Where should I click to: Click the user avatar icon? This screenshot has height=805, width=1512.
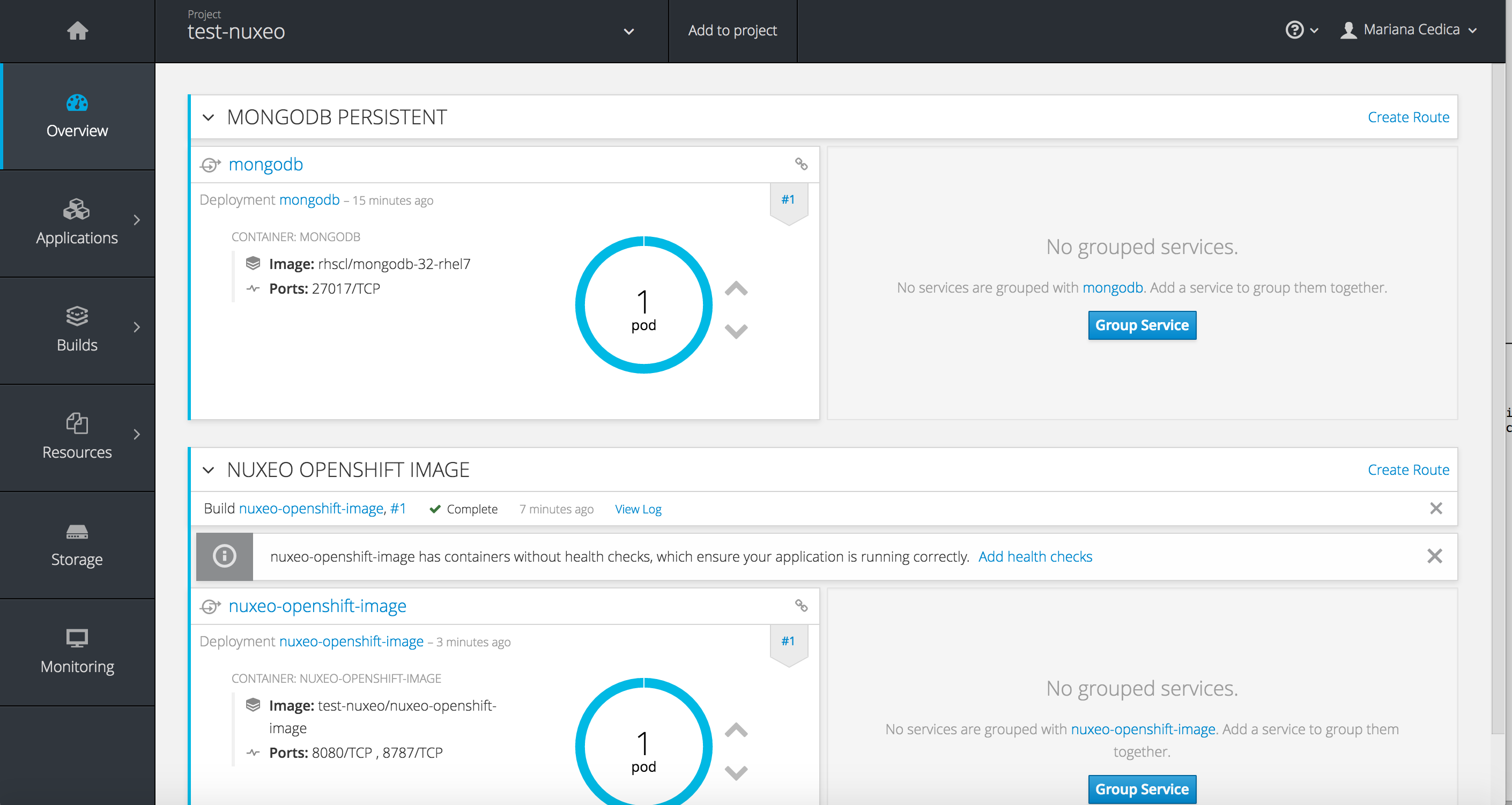coord(1348,30)
